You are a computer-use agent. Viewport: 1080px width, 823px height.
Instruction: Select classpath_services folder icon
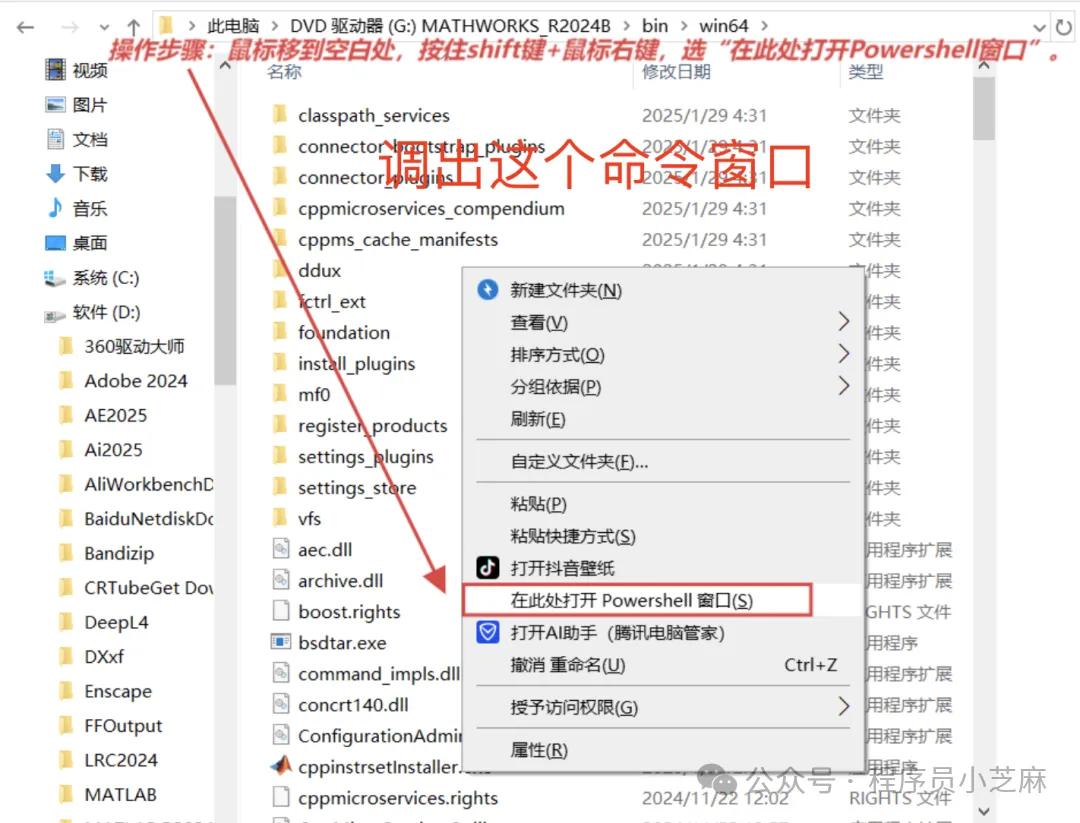[x=280, y=114]
